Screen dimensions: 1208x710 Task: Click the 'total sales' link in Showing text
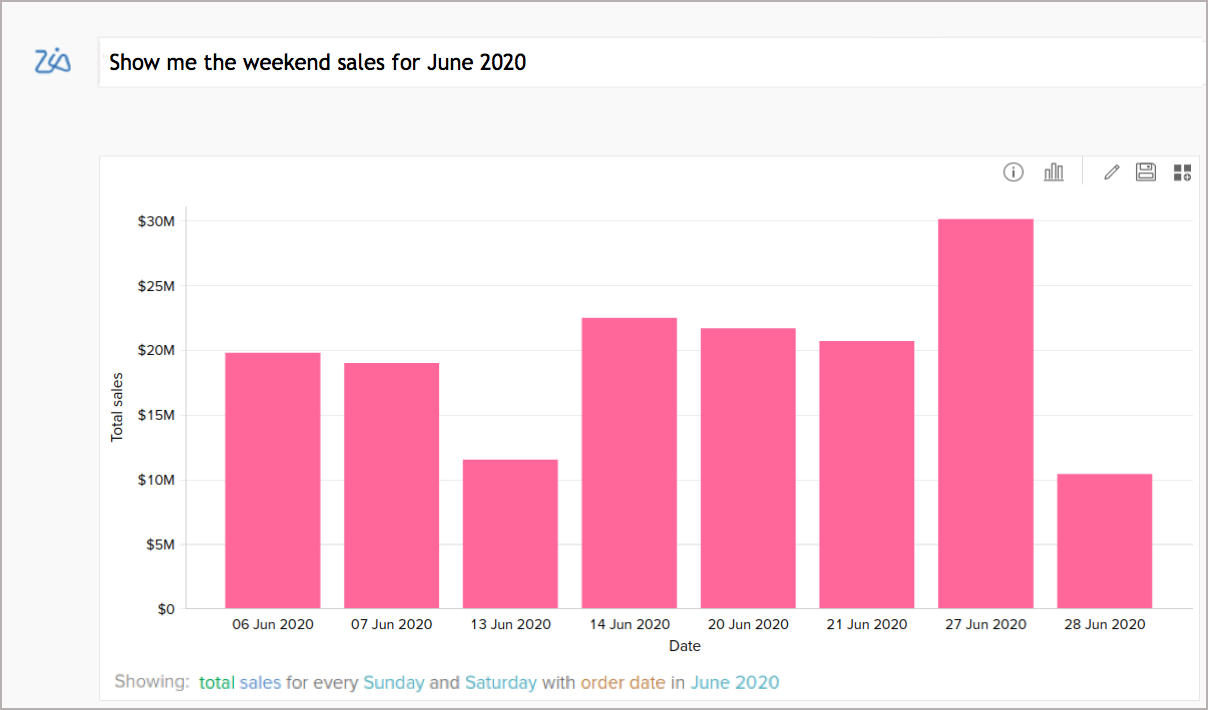click(x=241, y=682)
